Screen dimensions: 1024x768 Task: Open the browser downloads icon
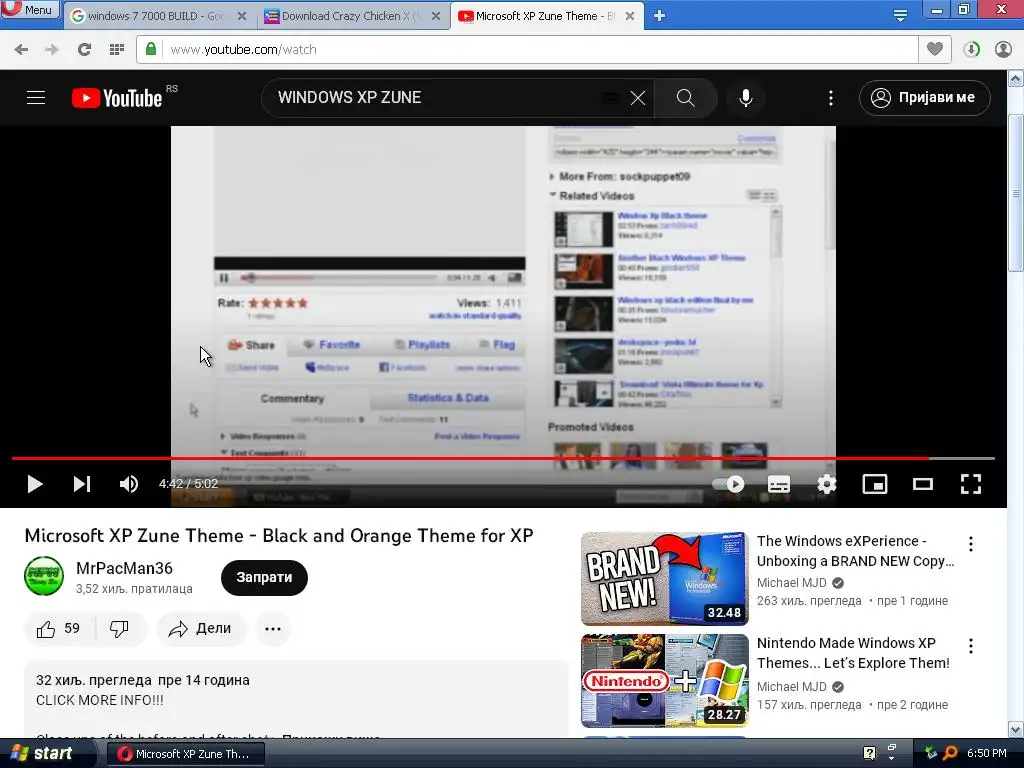click(971, 50)
